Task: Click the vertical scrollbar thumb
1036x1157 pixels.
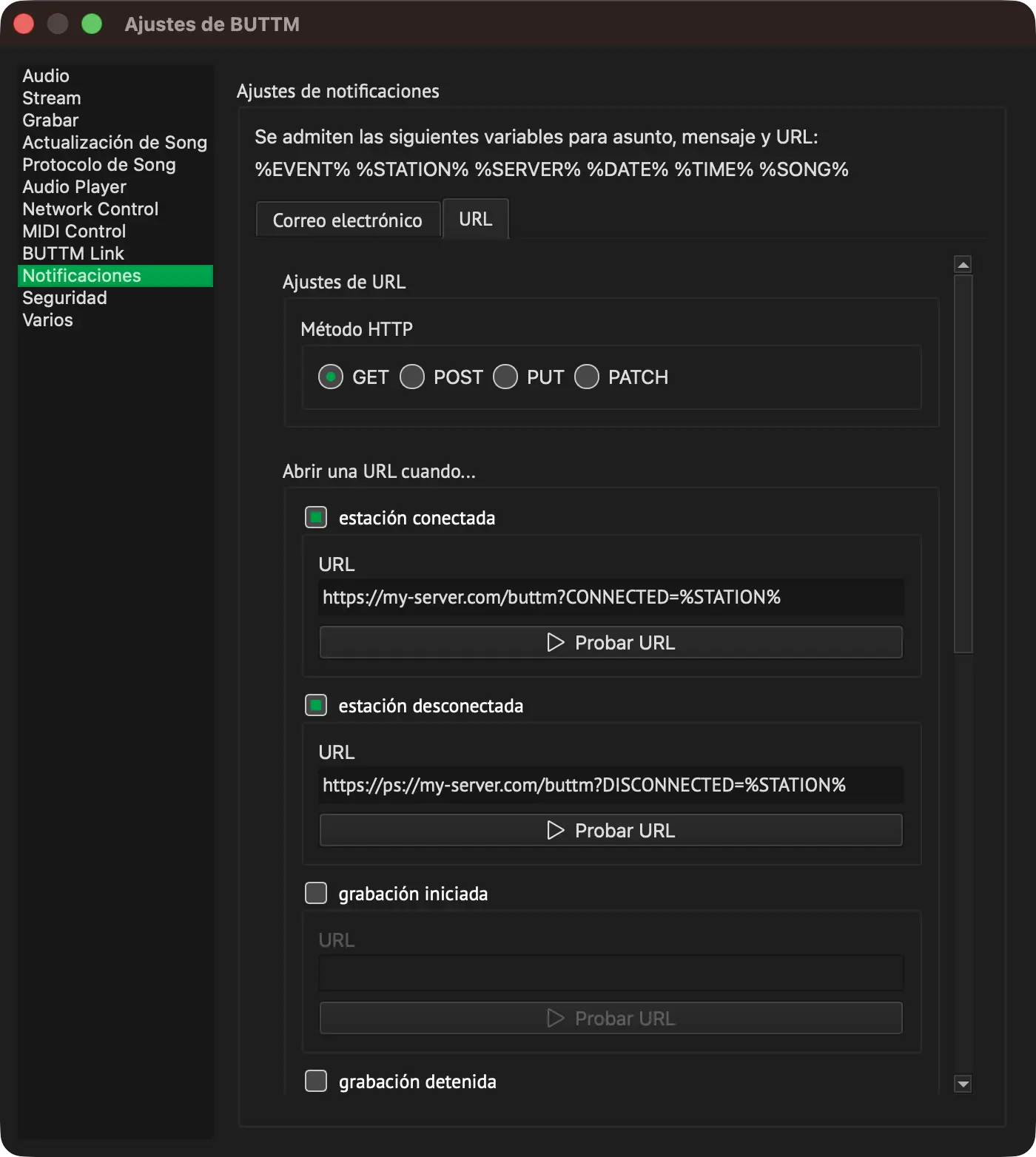Action: pyautogui.click(x=963, y=464)
